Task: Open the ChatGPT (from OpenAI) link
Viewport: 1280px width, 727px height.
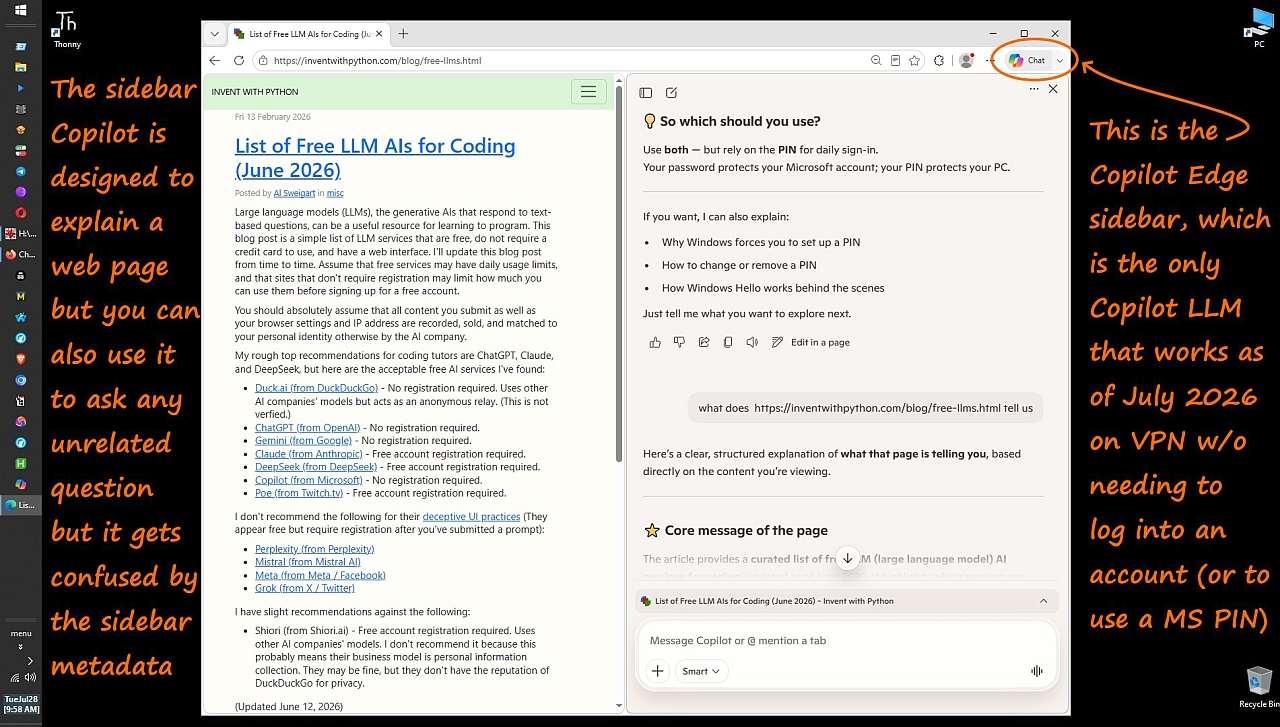Action: (307, 428)
